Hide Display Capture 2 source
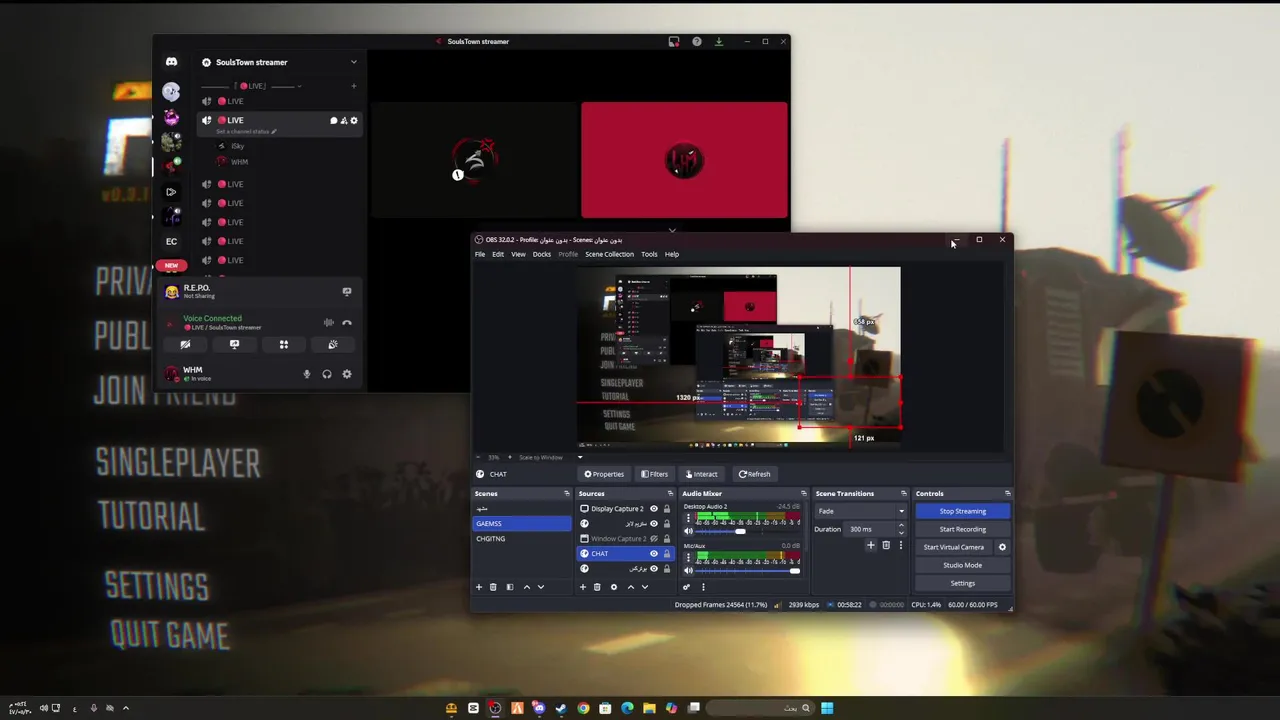The height and width of the screenshot is (720, 1280). (654, 509)
